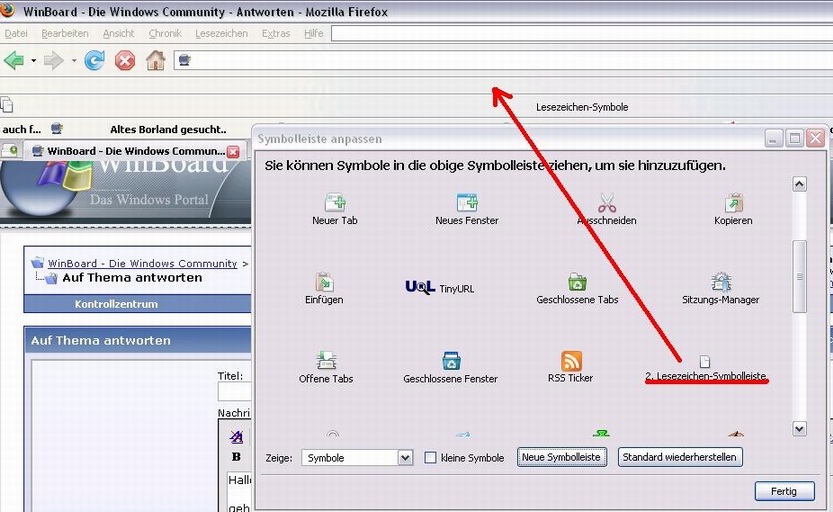Click the Forward arrow button
This screenshot has height=512, width=833.
pyautogui.click(x=54, y=61)
